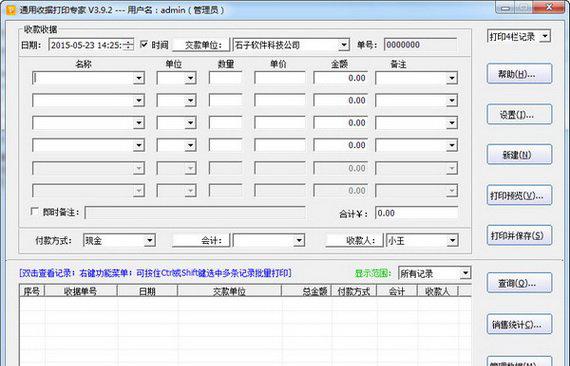Click second row 单价 field
570x366 pixels.
click(280, 101)
